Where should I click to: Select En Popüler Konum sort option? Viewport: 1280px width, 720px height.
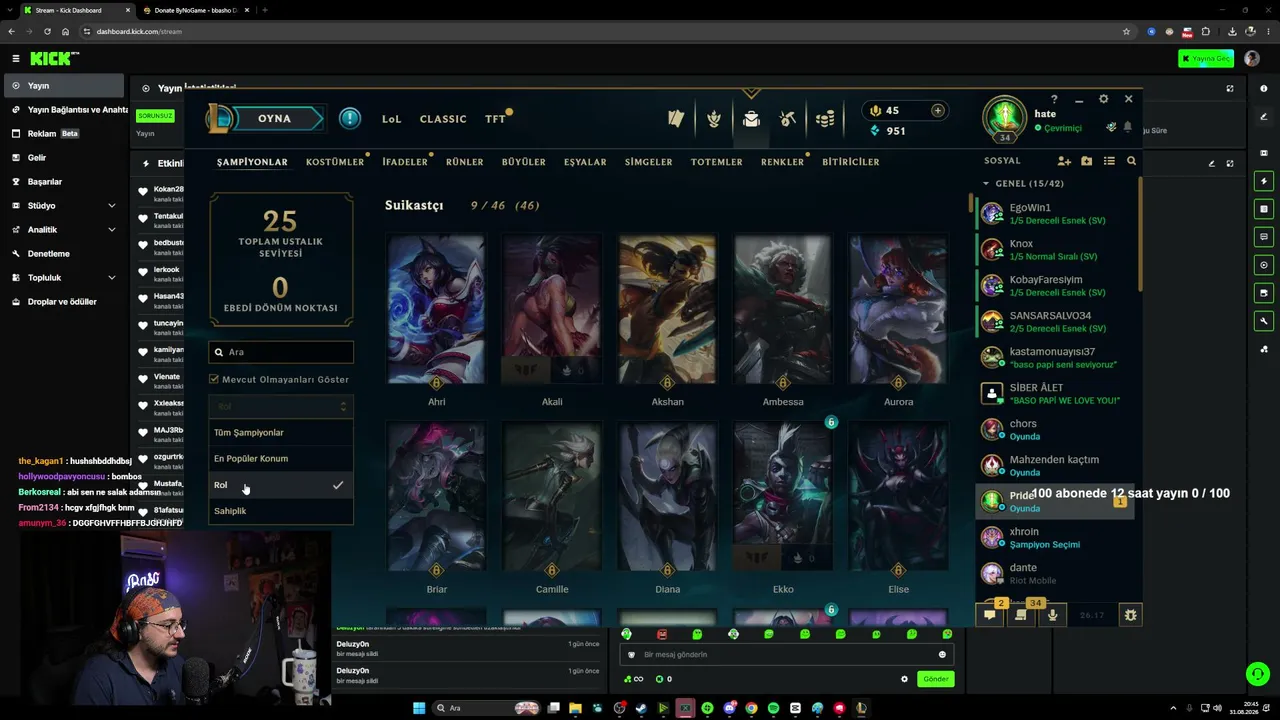pyautogui.click(x=281, y=458)
